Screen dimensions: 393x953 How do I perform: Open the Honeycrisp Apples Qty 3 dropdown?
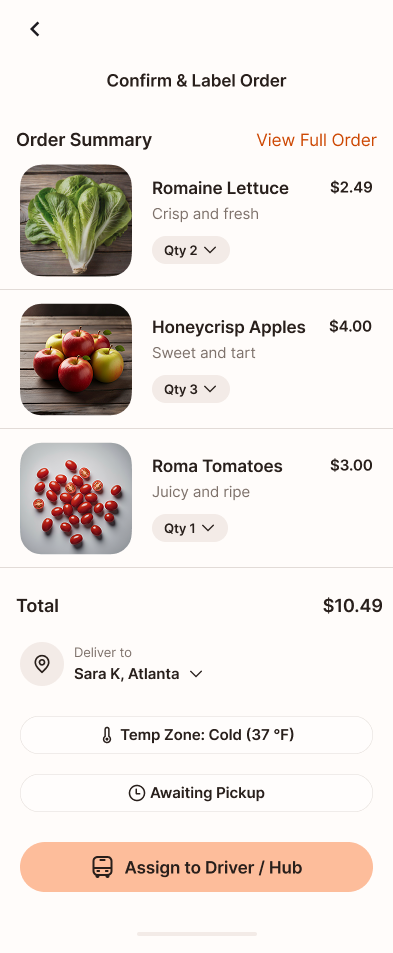(191, 389)
